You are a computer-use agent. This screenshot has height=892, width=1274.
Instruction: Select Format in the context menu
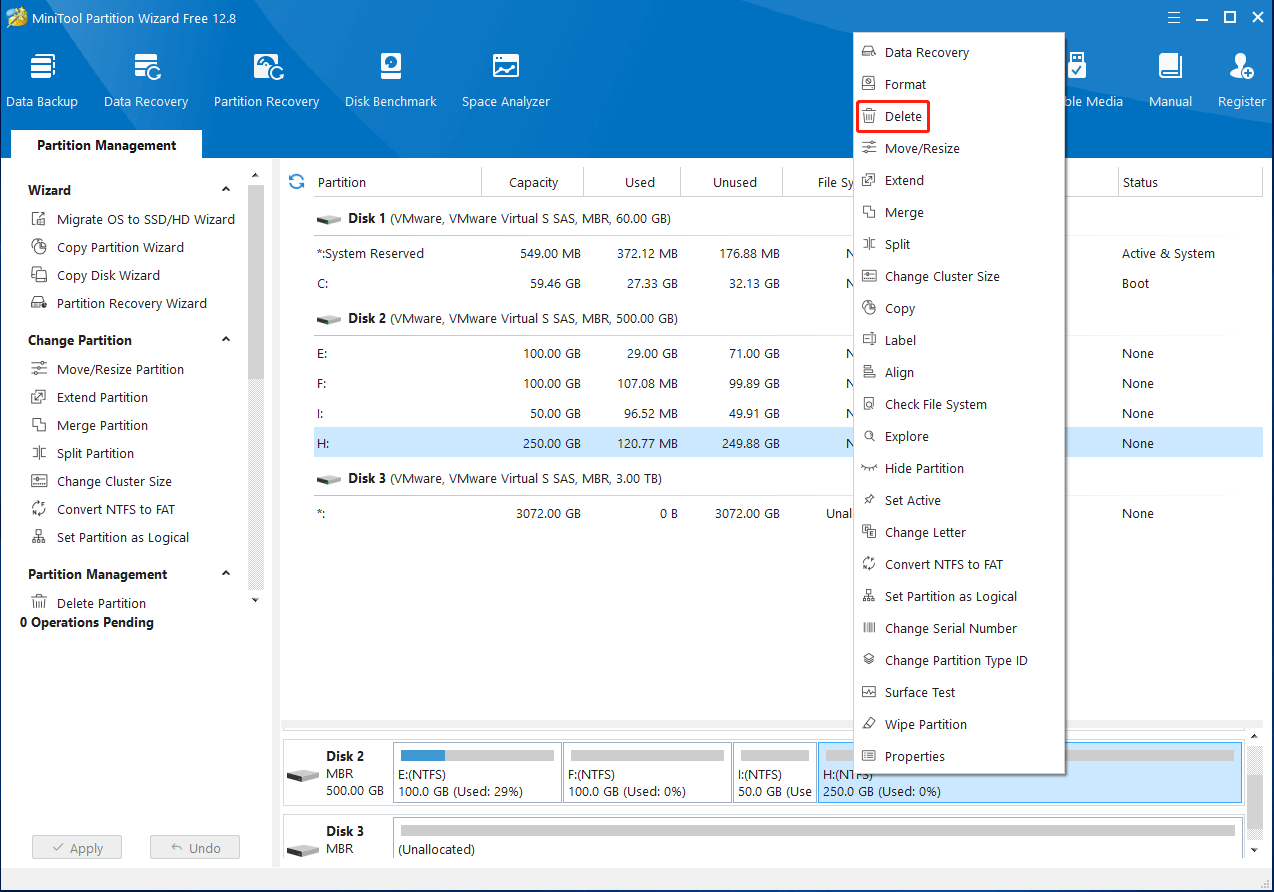point(905,85)
